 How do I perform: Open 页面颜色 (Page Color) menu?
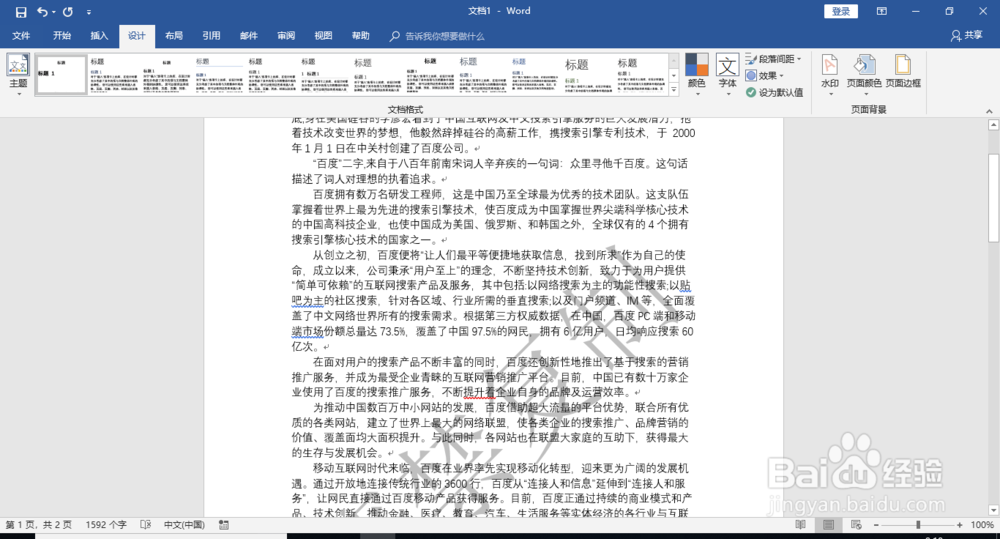[x=864, y=75]
